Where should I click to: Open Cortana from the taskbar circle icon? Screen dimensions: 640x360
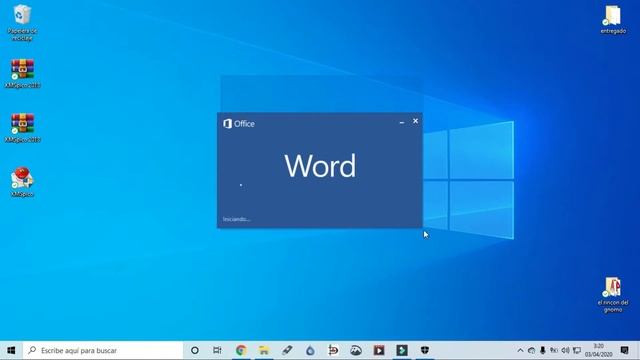(195, 350)
